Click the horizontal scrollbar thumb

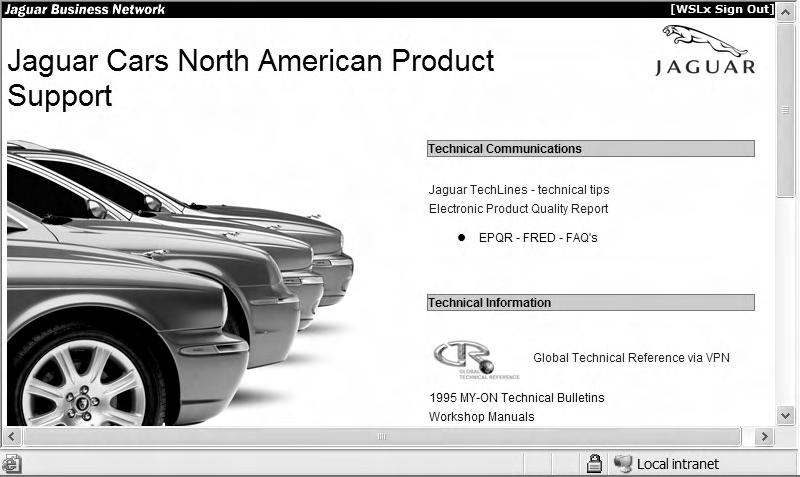pos(382,437)
